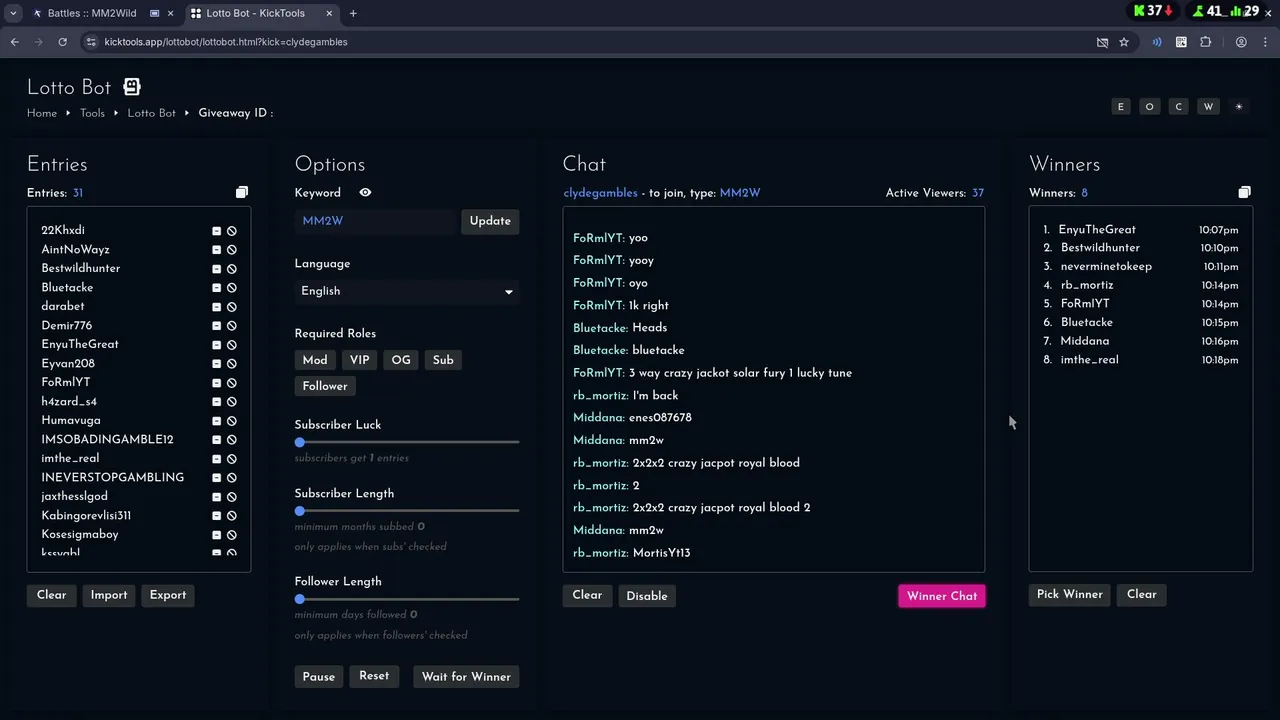1280x720 pixels.
Task: Remove 22Khxdi entry with minus icon
Action: 216,231
